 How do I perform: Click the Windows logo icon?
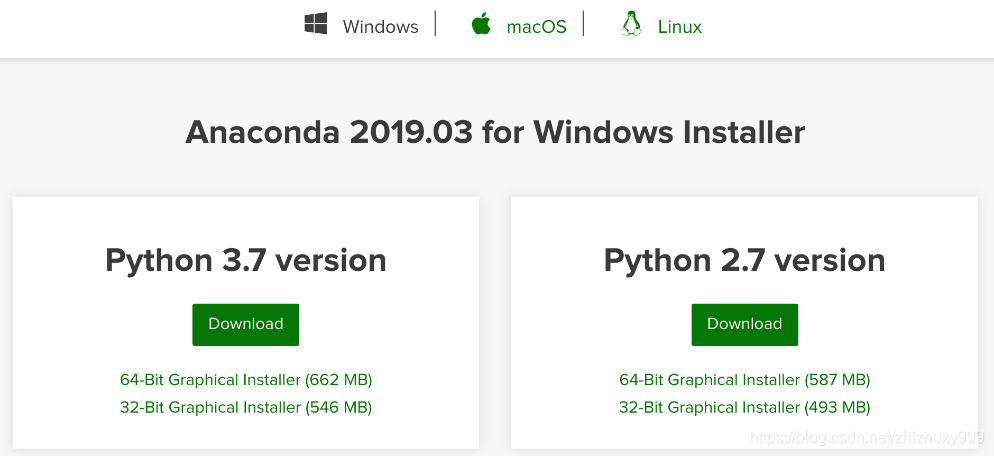316,25
